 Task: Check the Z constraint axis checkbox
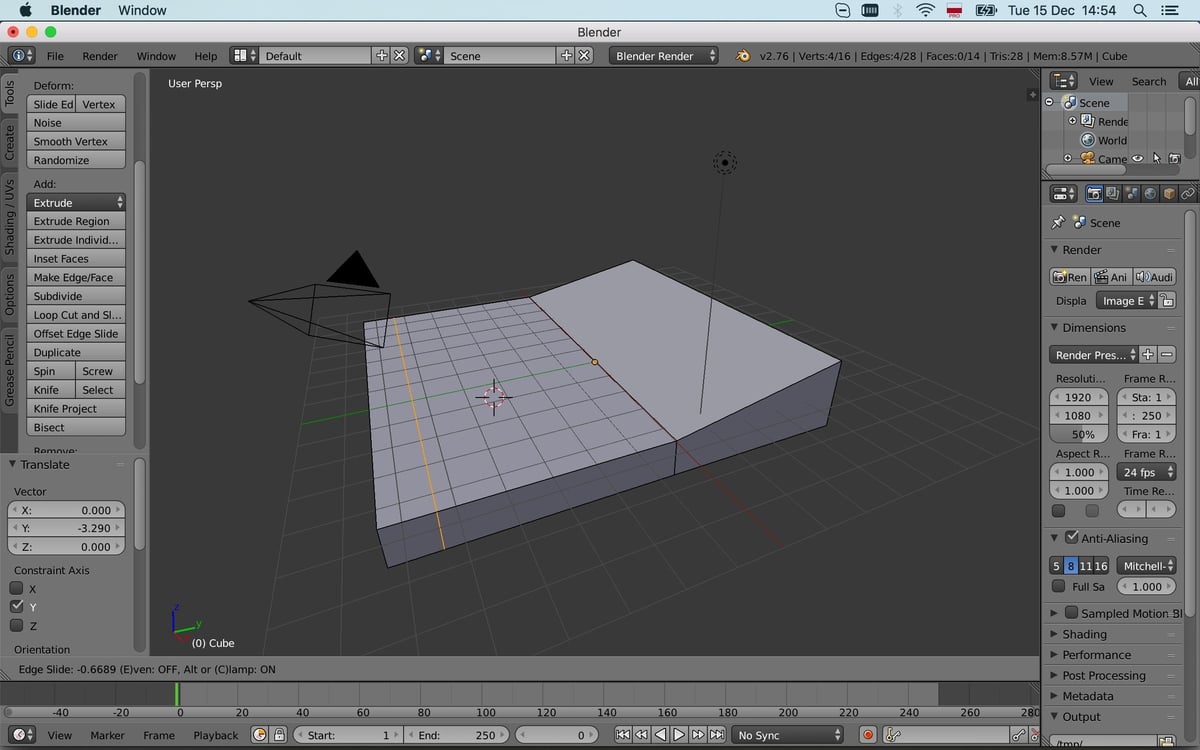(x=17, y=625)
